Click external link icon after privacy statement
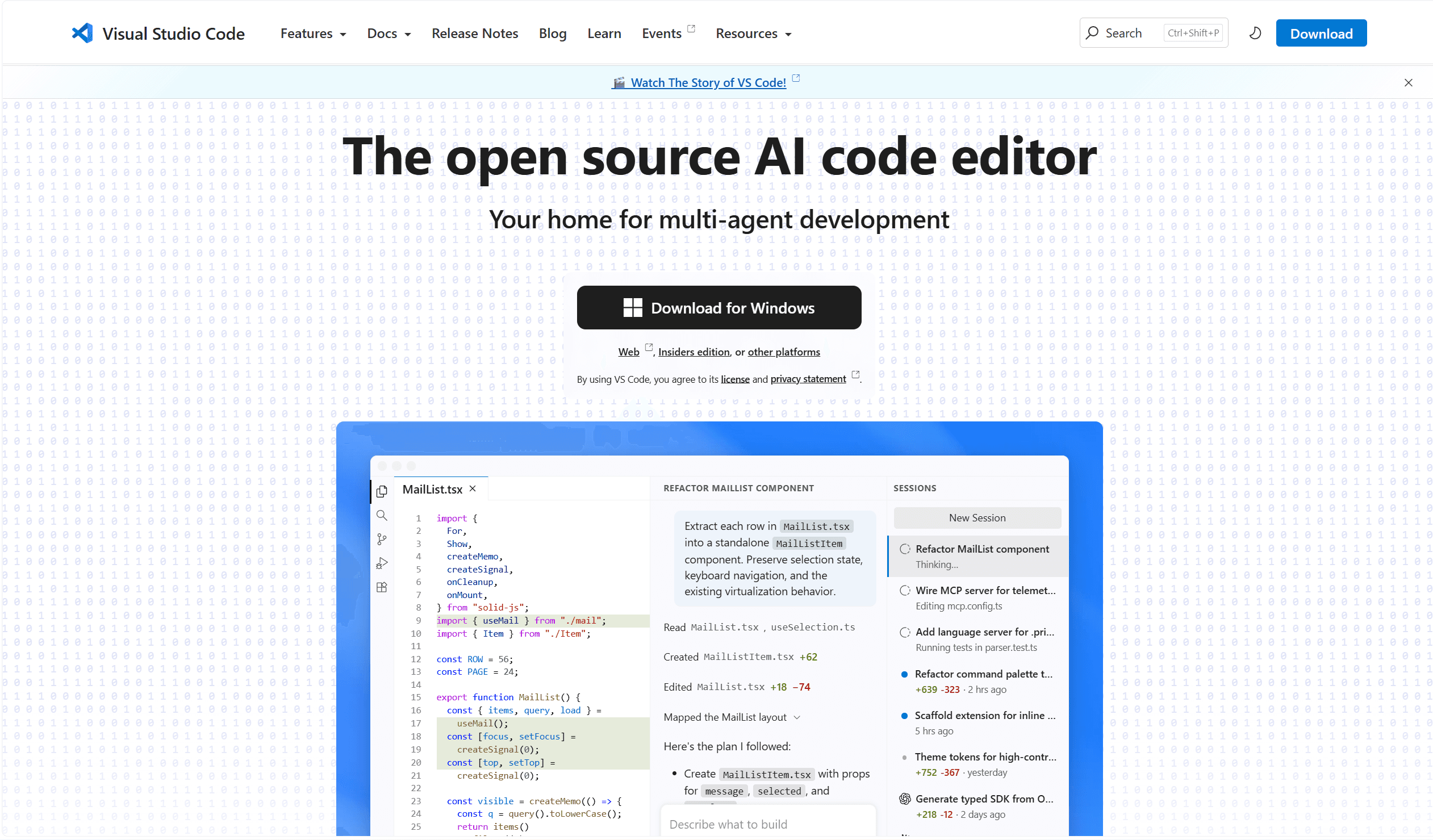The width and height of the screenshot is (1433, 840). click(855, 374)
